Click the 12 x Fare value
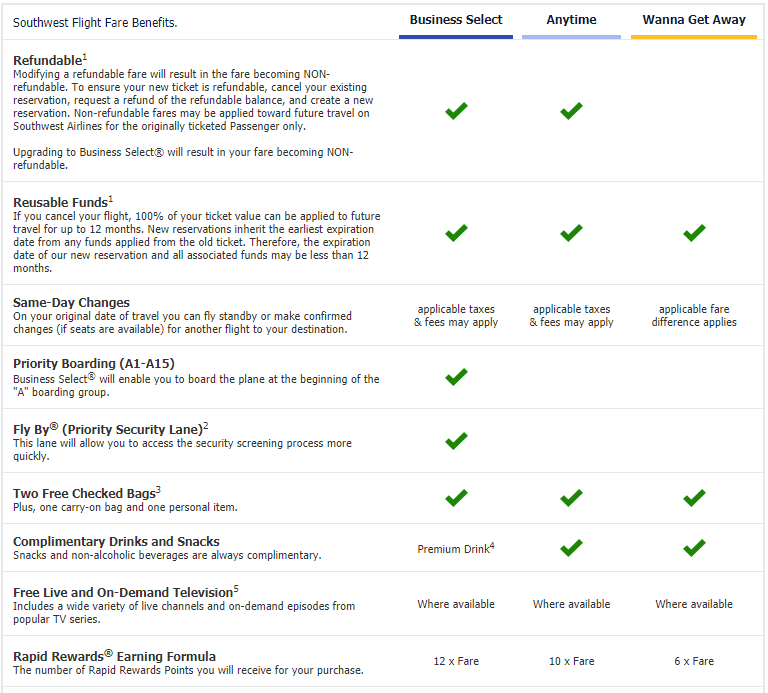768x693 pixels. (x=456, y=661)
